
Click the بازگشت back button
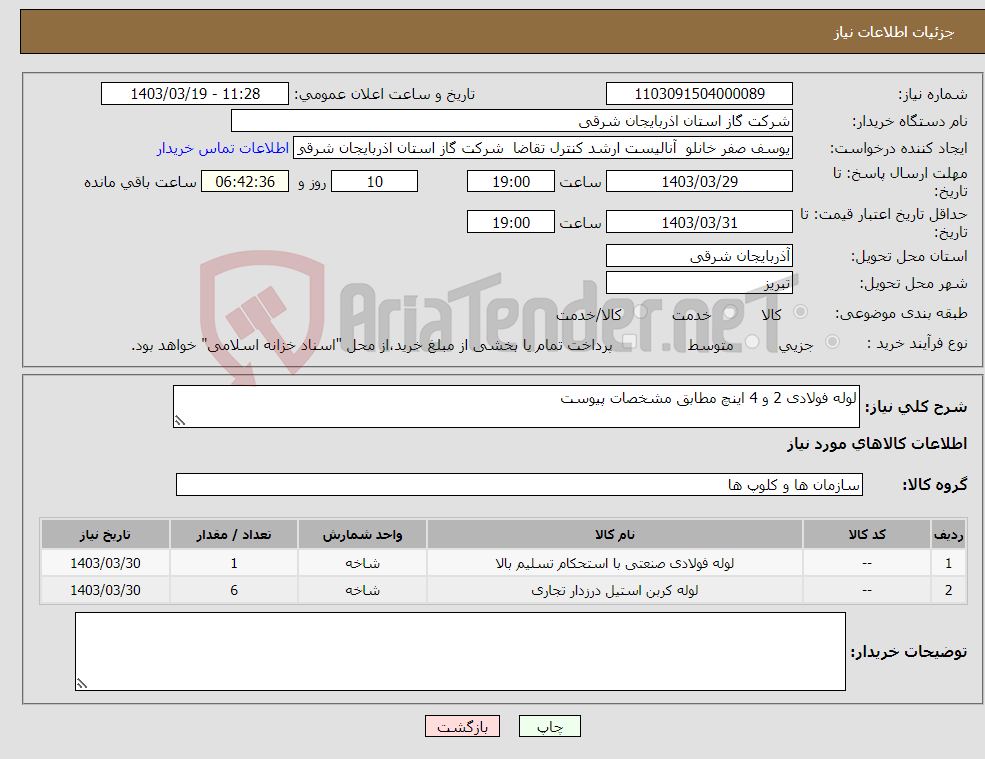pos(462,726)
